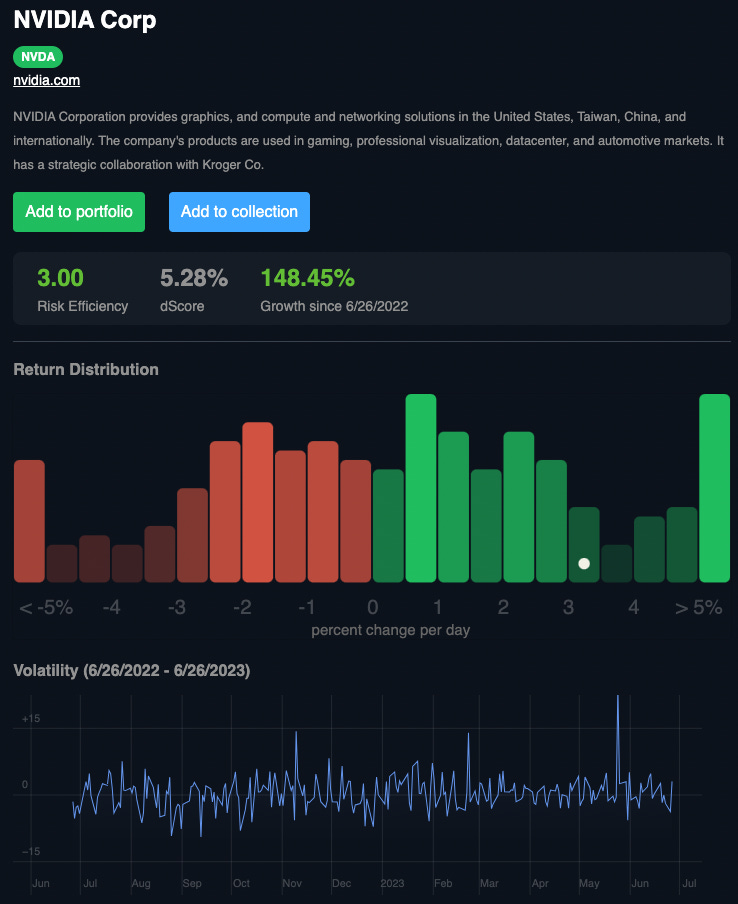
Task: Click the white marker dot in the histogram
Action: (x=584, y=563)
